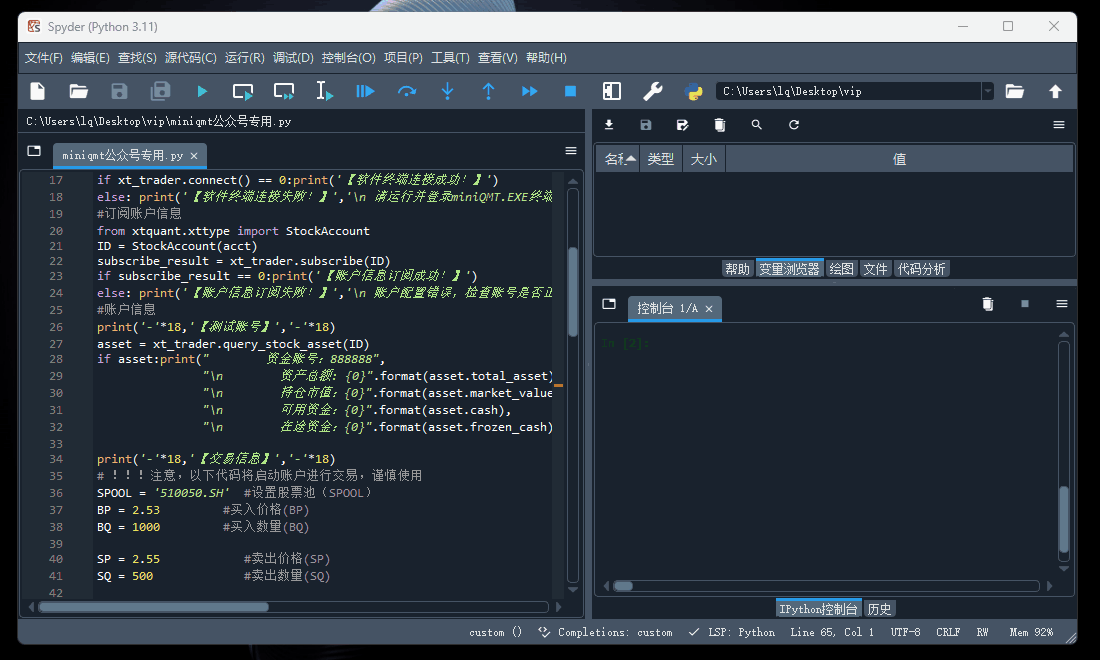Expand the working directory dropdown
The image size is (1100, 660).
(x=988, y=91)
